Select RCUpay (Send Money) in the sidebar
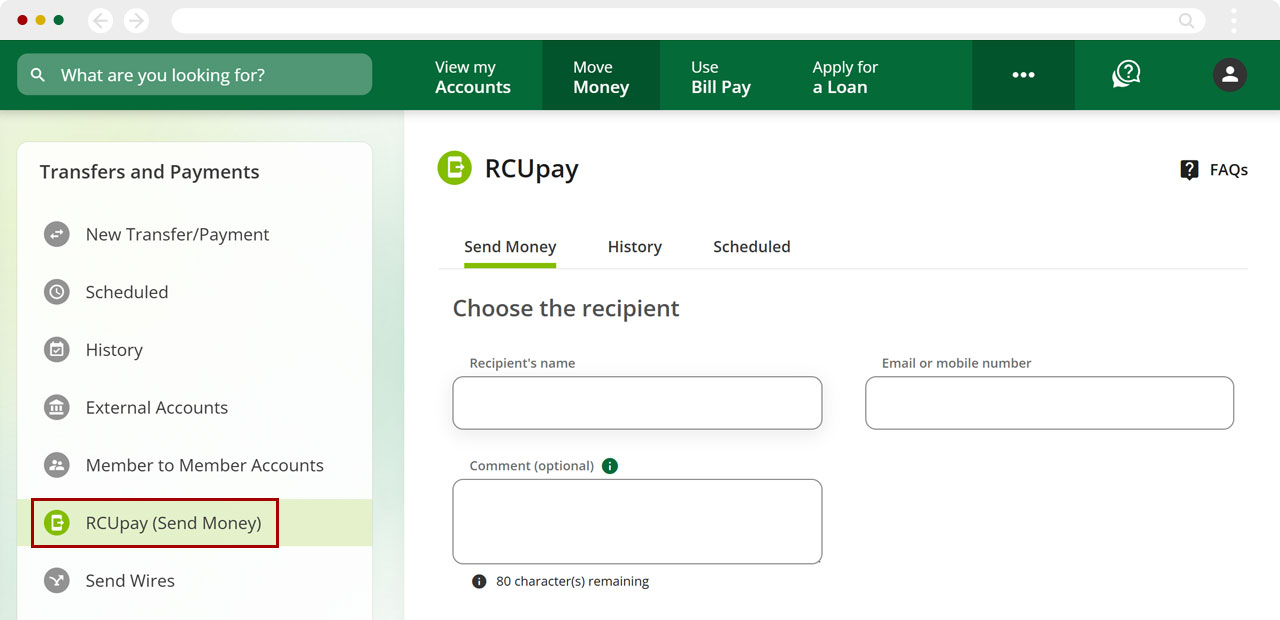The image size is (1280, 620). 195,523
